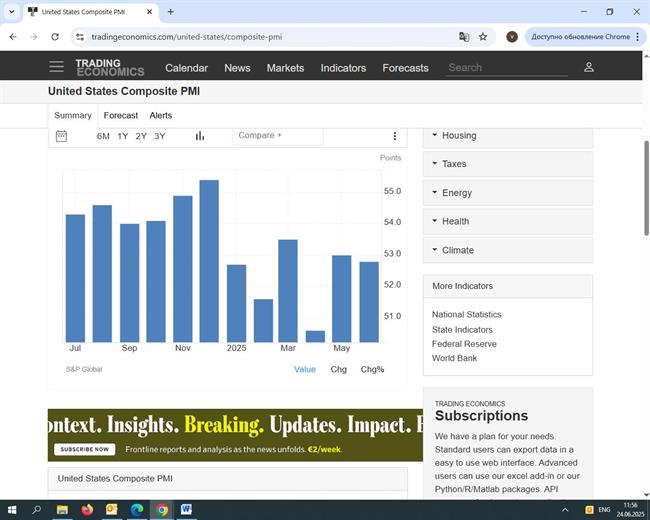Expand the Health category

point(508,221)
